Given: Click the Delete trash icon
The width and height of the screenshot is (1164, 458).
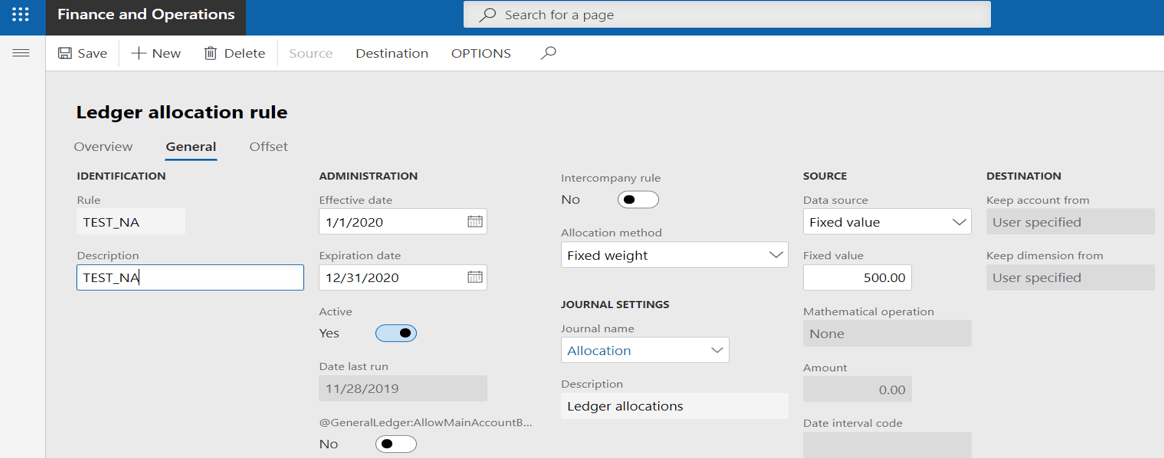Looking at the screenshot, I should (210, 53).
